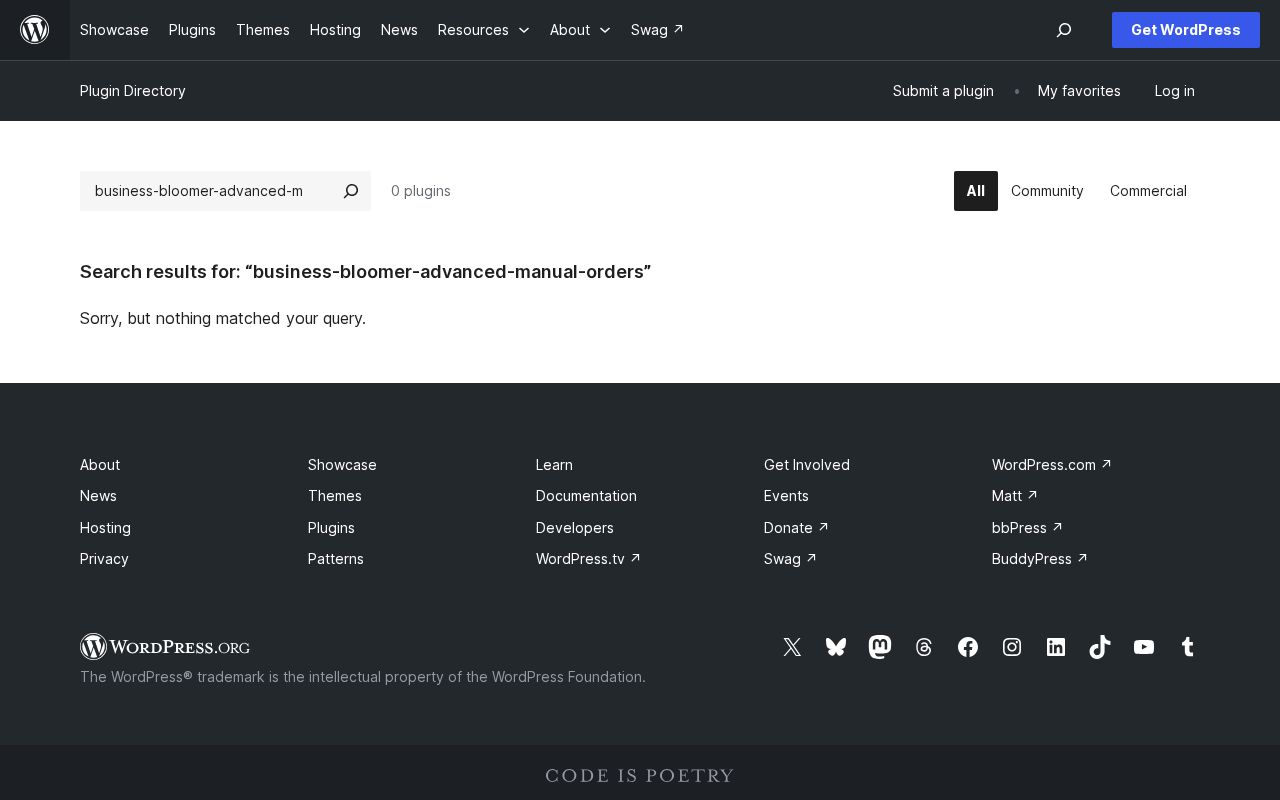This screenshot has height=800, width=1280.
Task: Click 'Sorry, but nothing matched your query.' text
Action: point(223,318)
